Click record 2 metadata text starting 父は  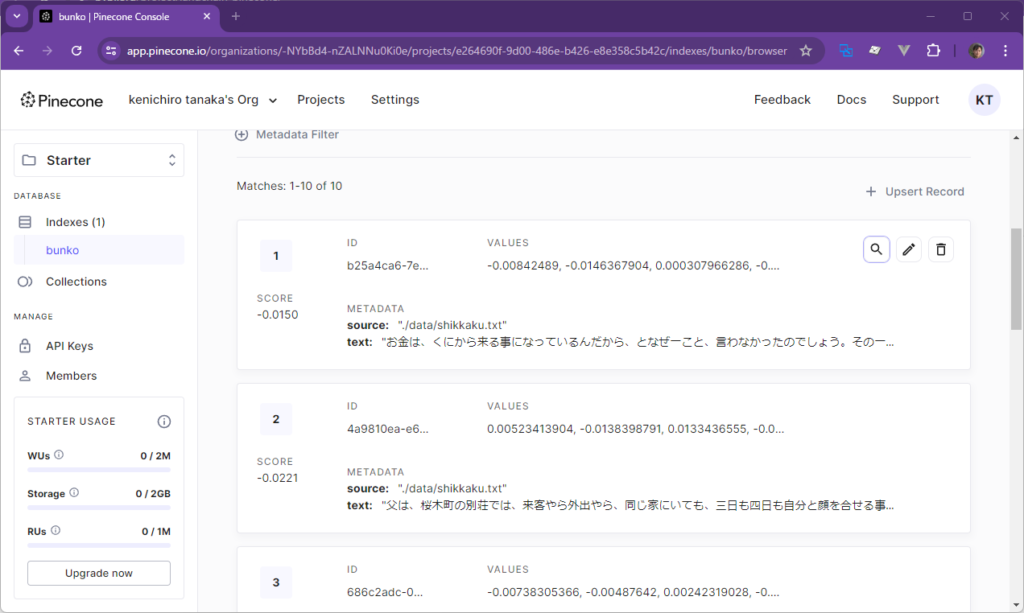(637, 505)
